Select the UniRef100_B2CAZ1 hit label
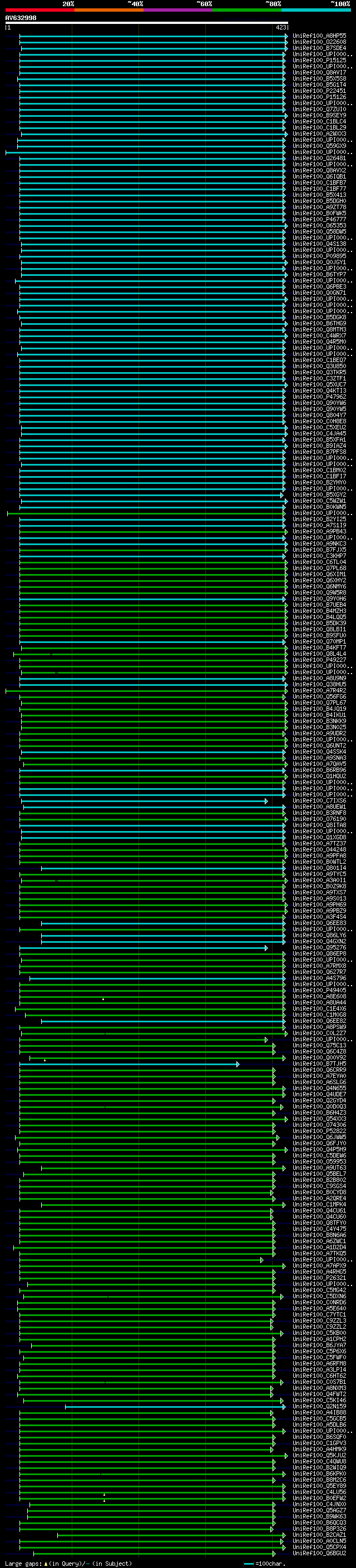 [319, 1535]
